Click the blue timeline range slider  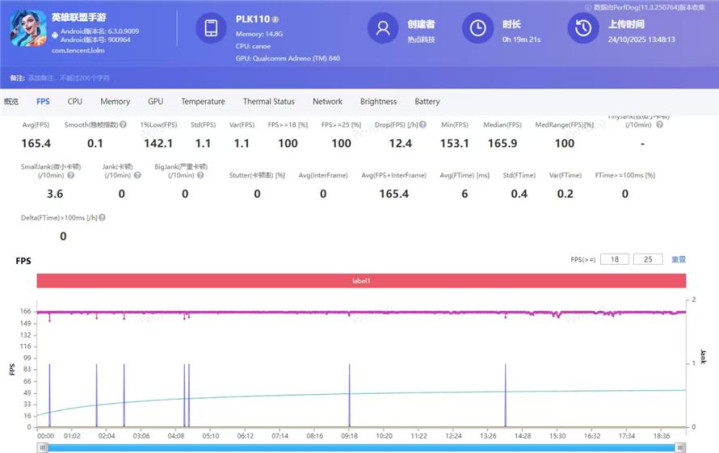(360, 447)
